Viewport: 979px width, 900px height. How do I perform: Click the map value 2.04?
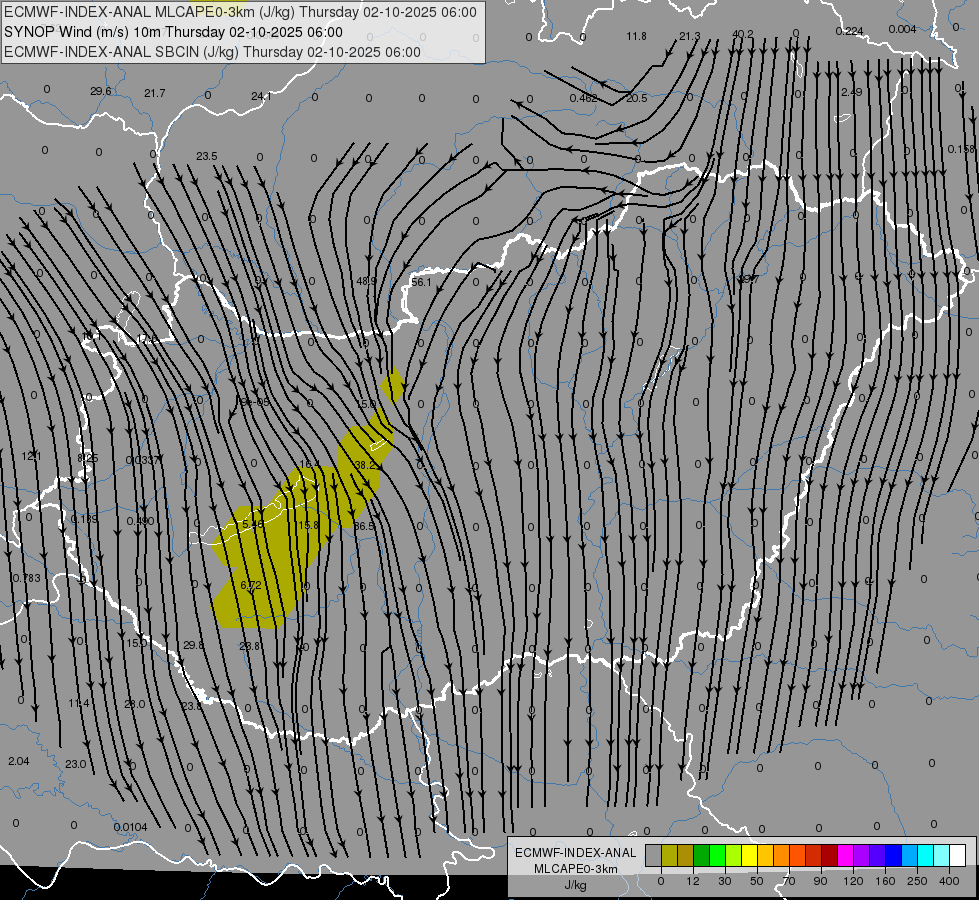click(19, 761)
